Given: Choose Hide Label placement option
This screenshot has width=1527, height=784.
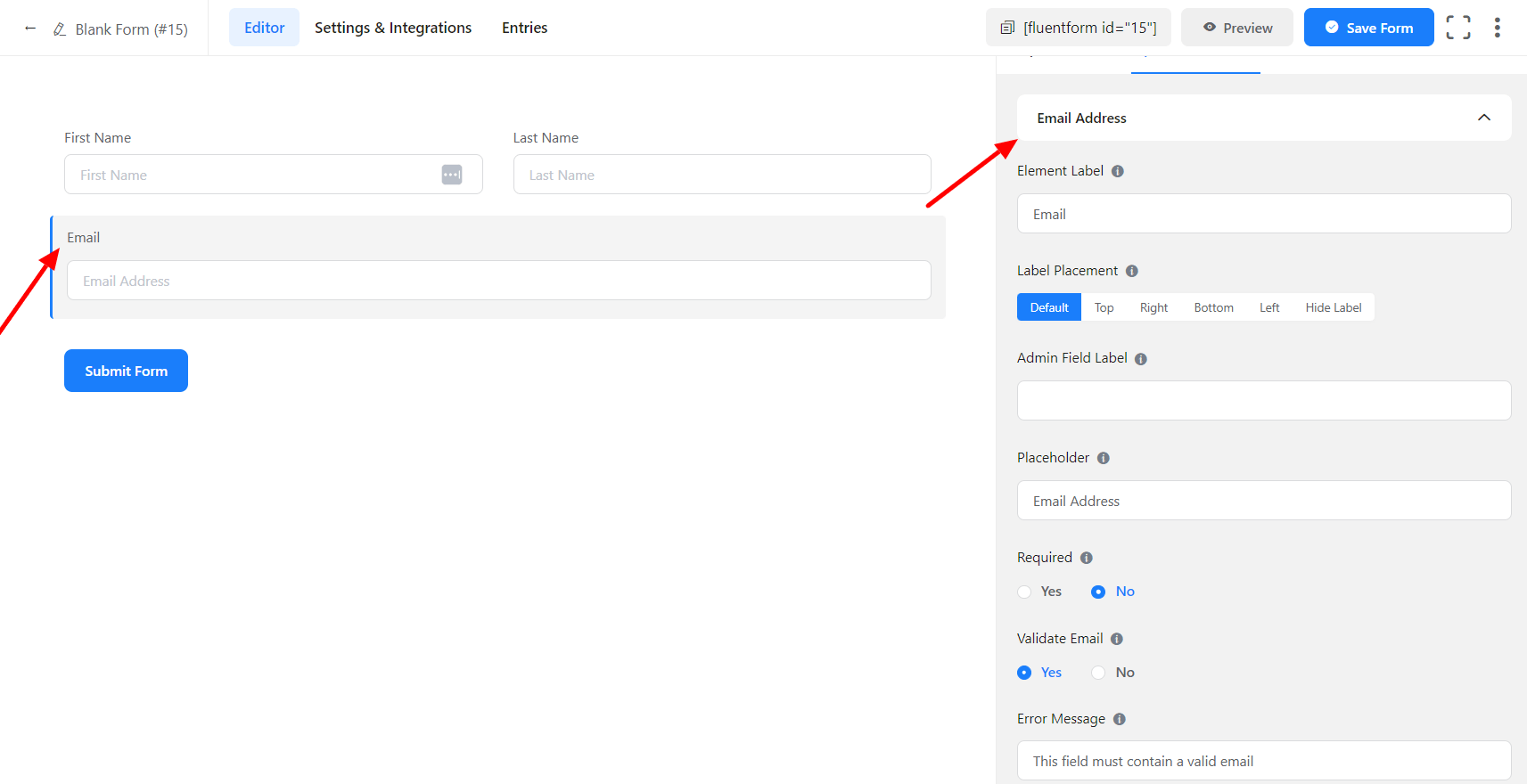Looking at the screenshot, I should coord(1333,307).
